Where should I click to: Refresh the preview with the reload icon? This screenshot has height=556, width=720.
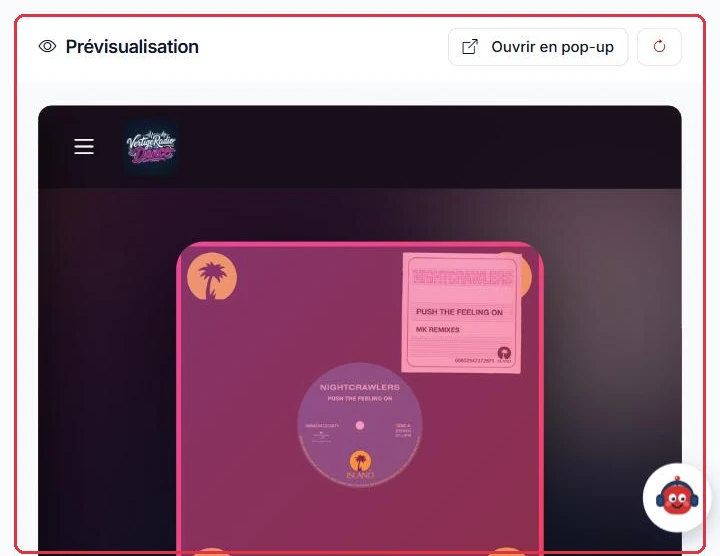[x=659, y=47]
